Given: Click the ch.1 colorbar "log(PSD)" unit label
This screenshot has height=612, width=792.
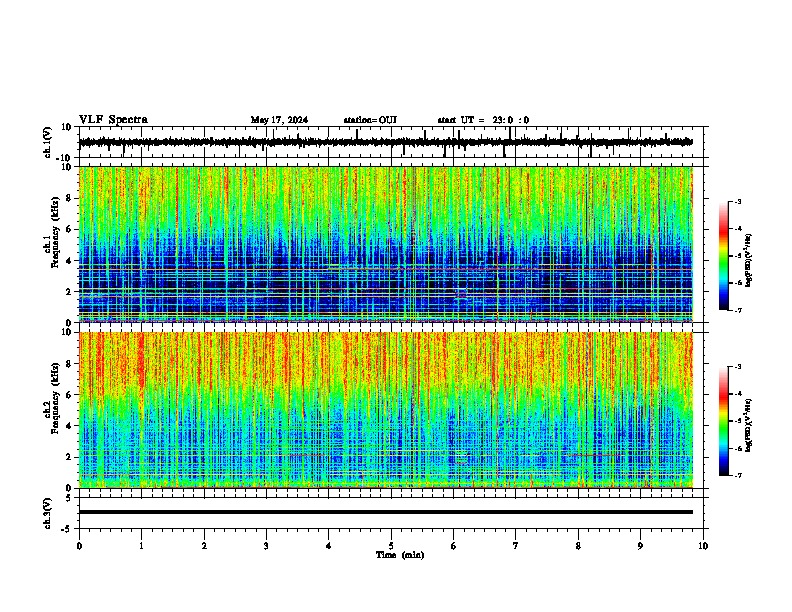Looking at the screenshot, I should [748, 261].
